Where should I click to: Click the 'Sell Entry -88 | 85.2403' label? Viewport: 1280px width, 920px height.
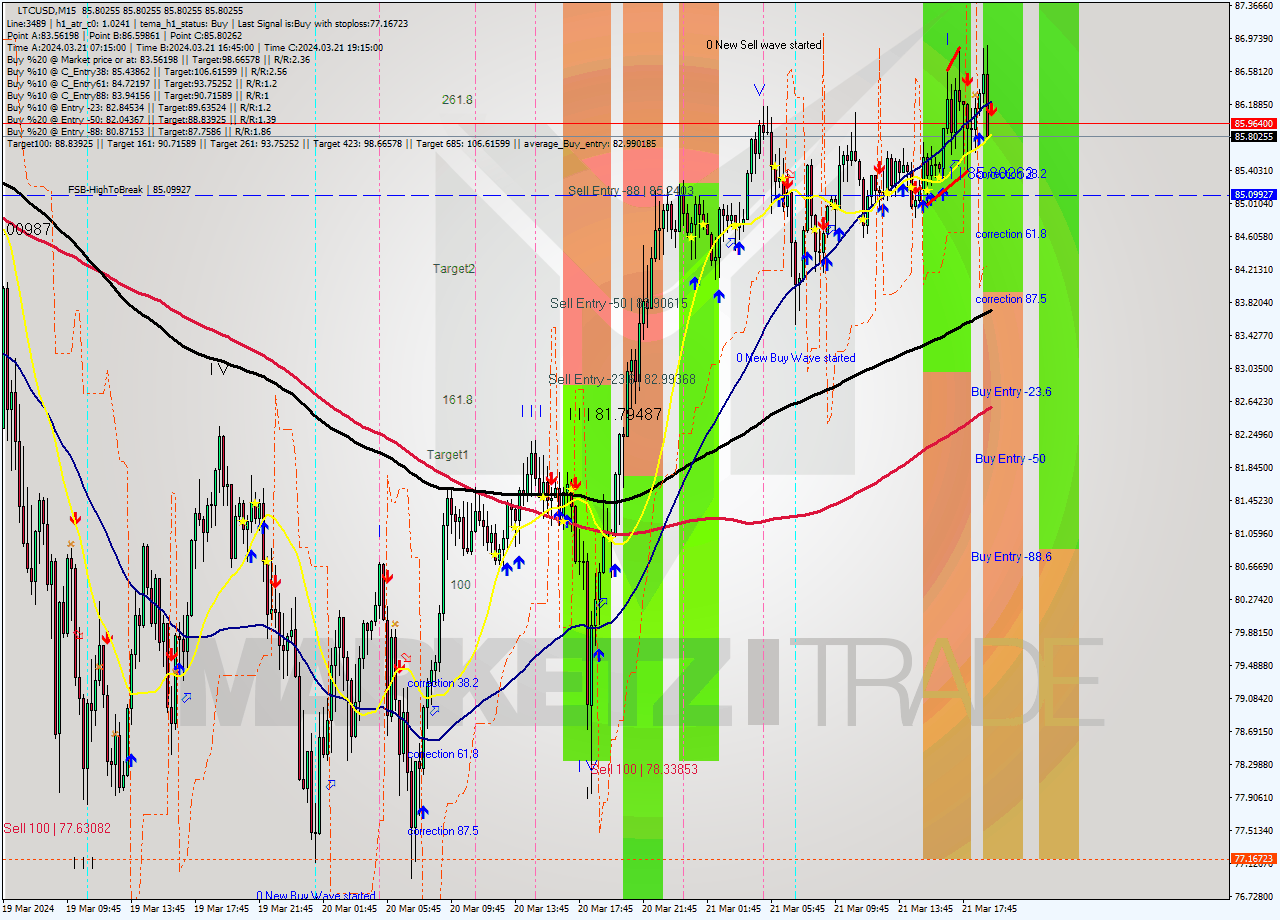tap(631, 190)
